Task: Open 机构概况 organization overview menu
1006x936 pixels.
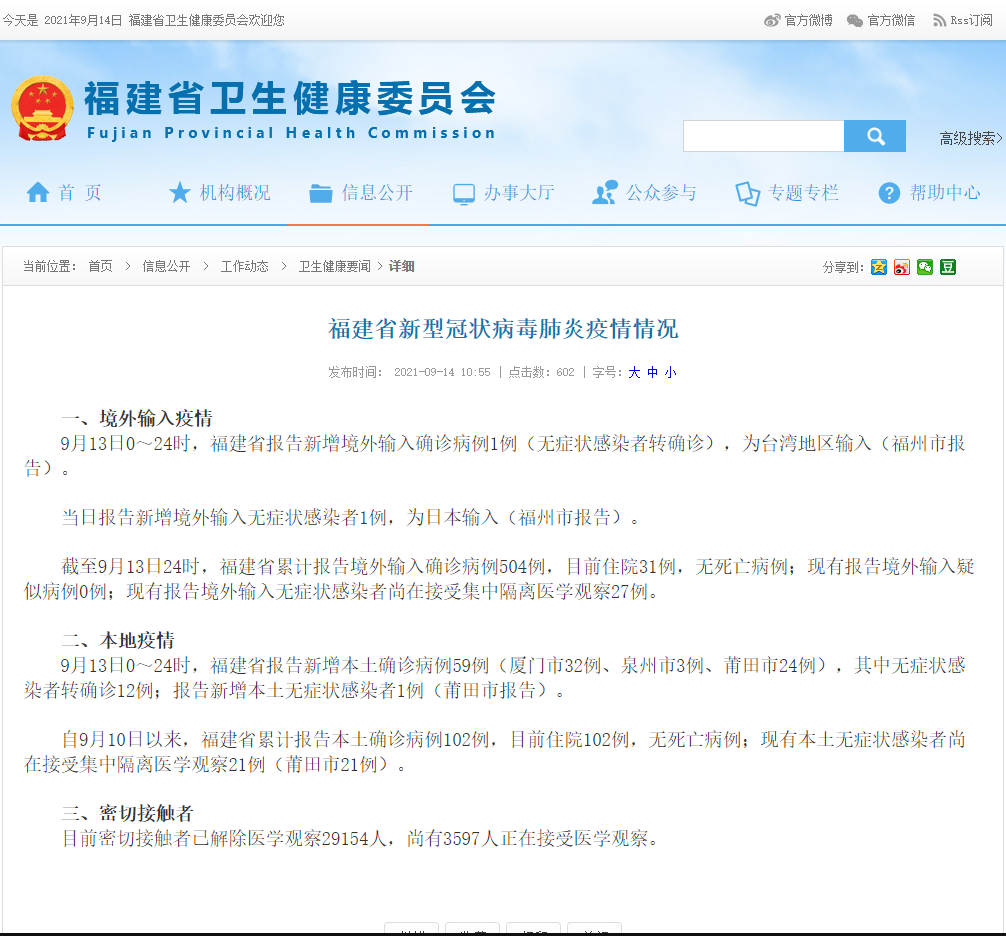Action: (219, 193)
